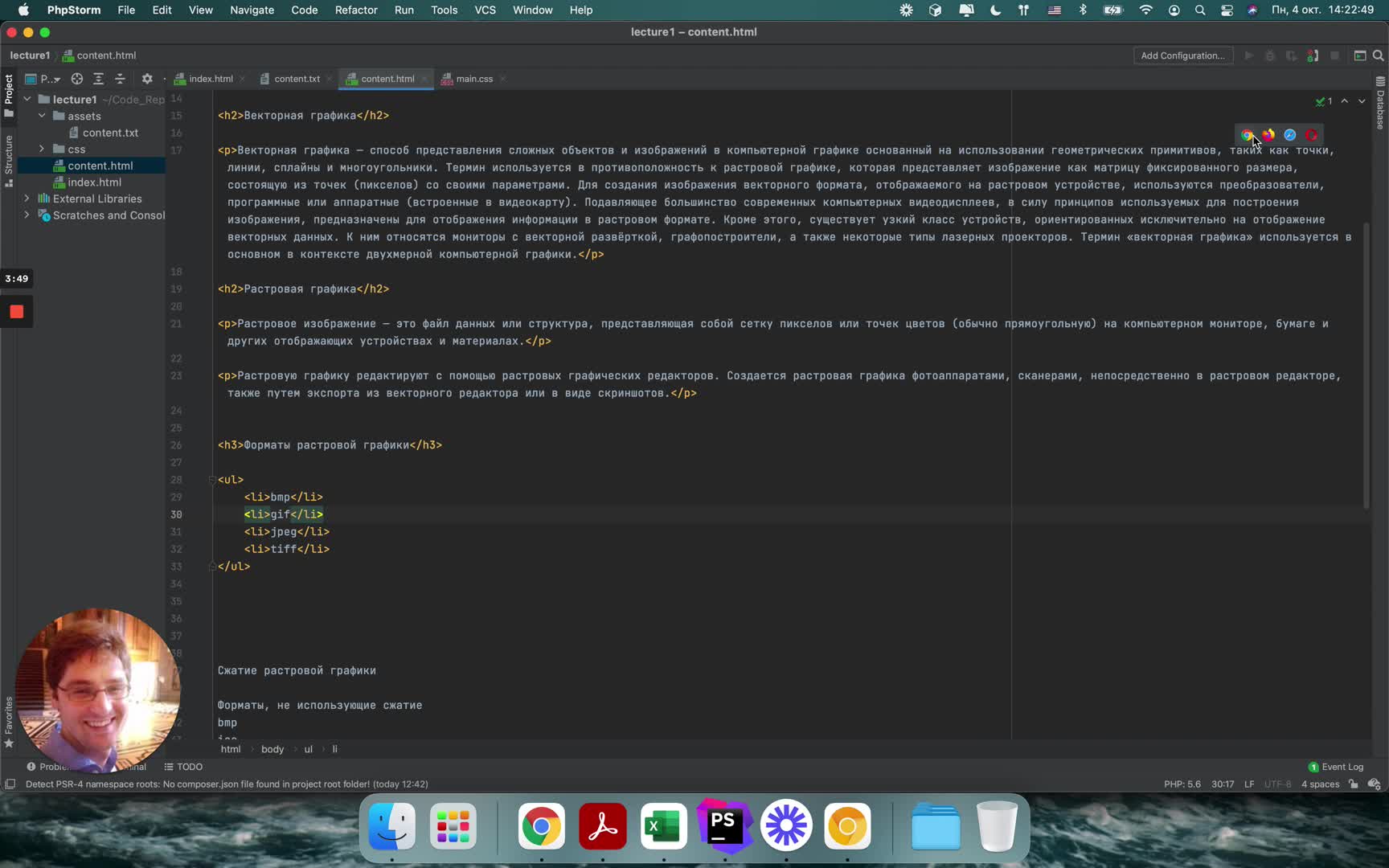Switch to main.css editor tab
This screenshot has width=1389, height=868.
point(474,79)
